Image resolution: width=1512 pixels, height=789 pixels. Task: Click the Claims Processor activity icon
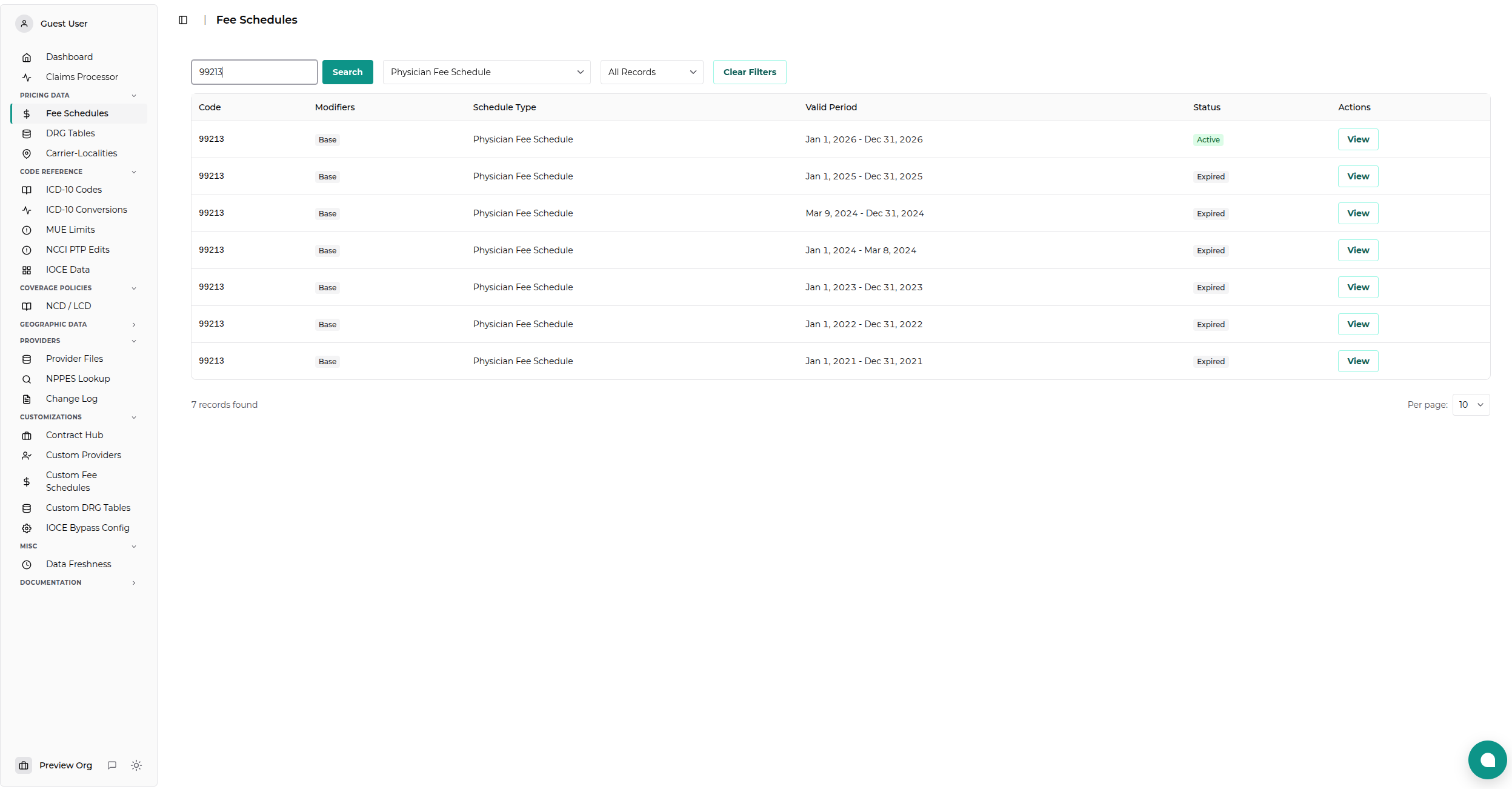point(27,78)
